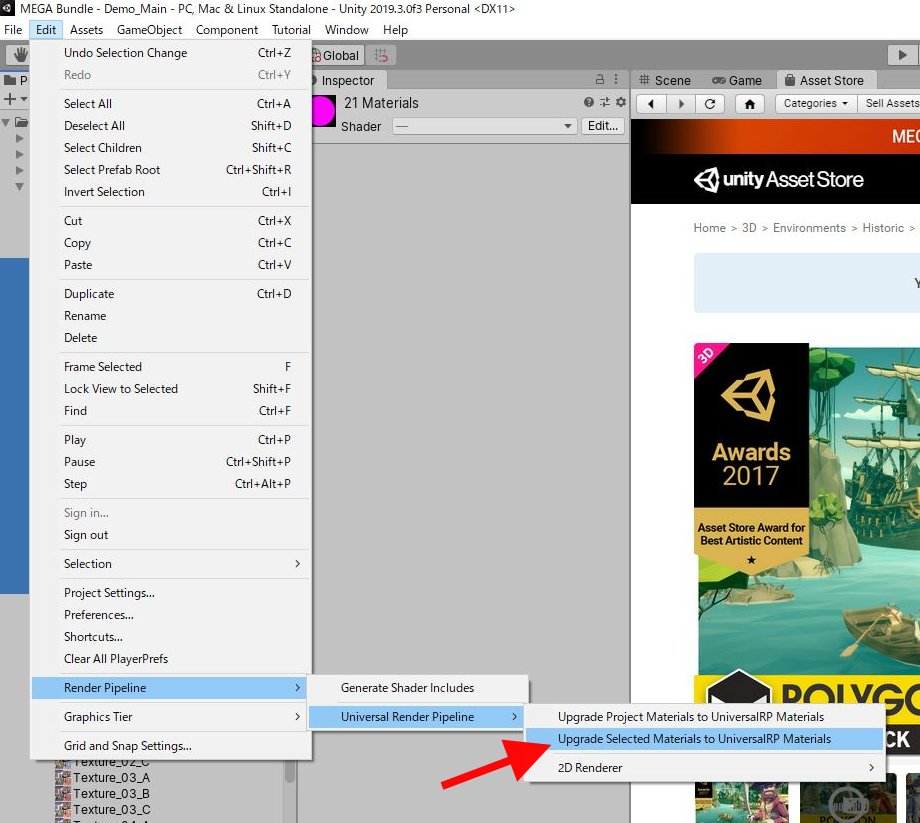The image size is (920, 823).
Task: Go forward in Asset Store
Action: [681, 104]
